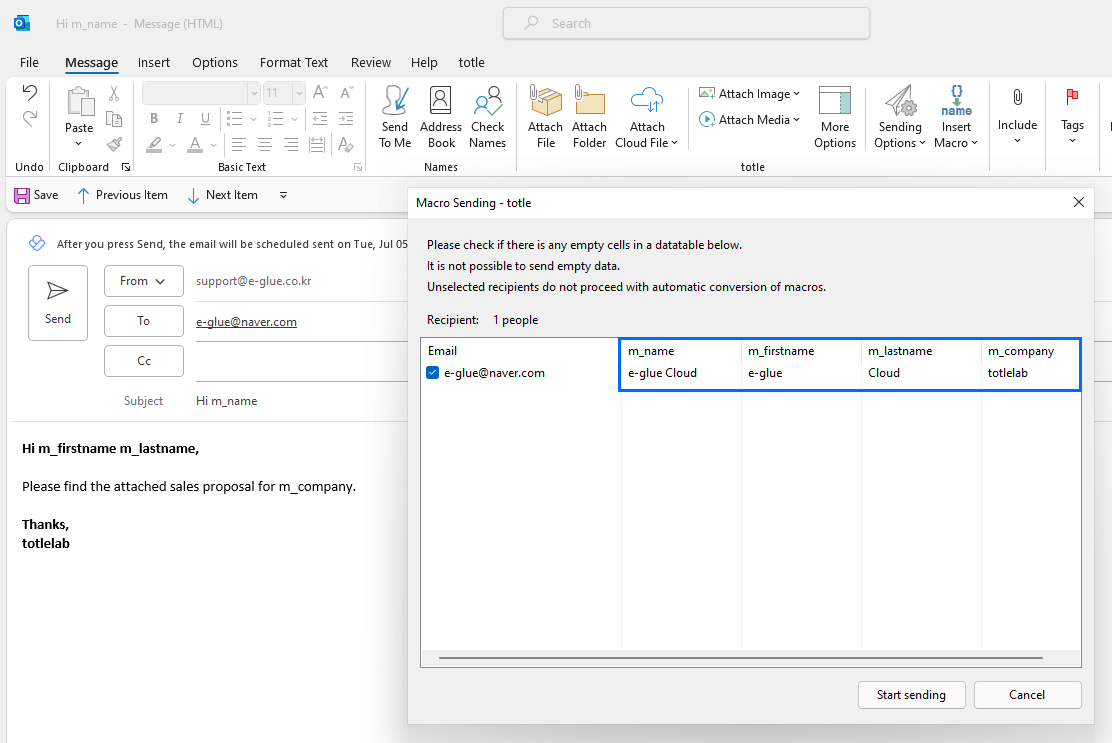Toggle Underline formatting
The height and width of the screenshot is (743, 1112).
point(205,118)
